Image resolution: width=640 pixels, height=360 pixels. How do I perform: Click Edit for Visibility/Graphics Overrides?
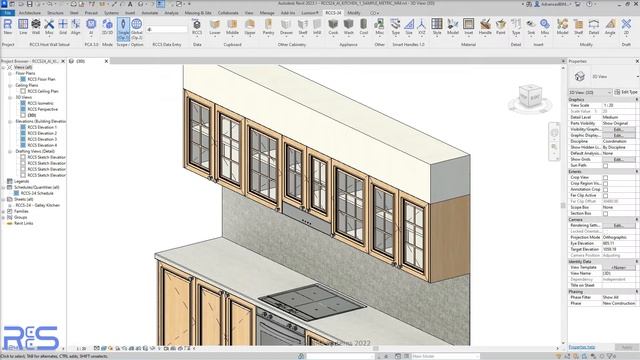click(618, 129)
